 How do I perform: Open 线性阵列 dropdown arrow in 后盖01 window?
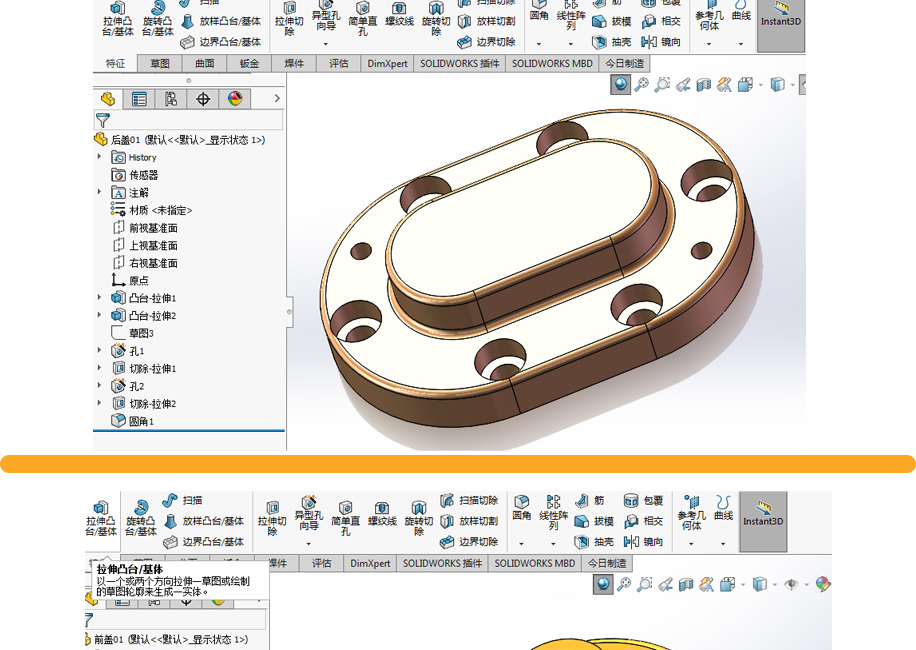[x=571, y=44]
